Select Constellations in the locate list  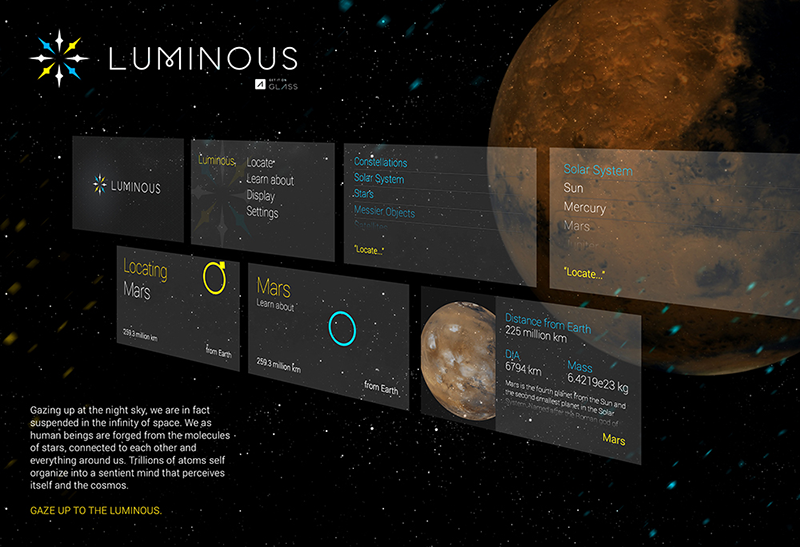(x=381, y=162)
